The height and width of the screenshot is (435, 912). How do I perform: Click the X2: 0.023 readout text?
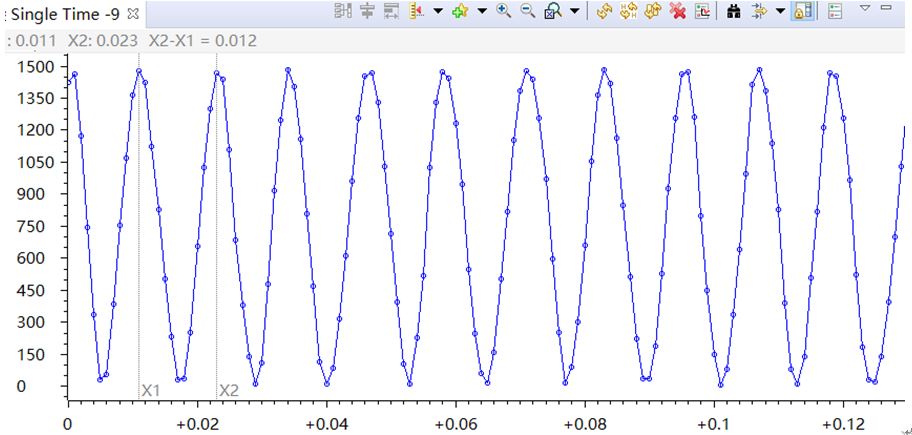(x=103, y=41)
